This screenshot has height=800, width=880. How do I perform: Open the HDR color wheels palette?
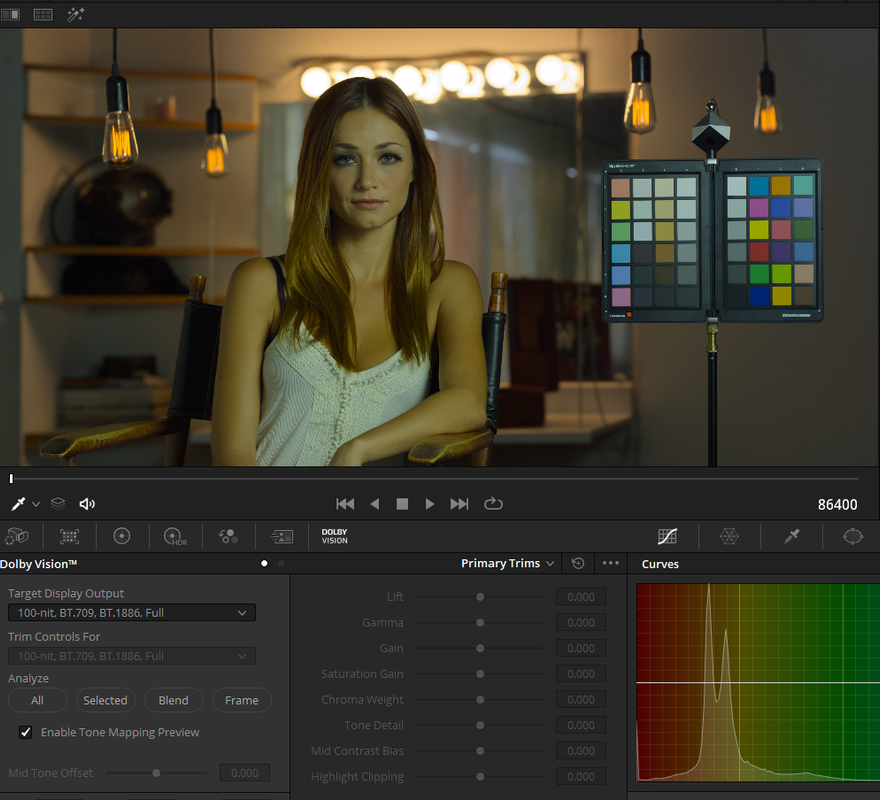[x=175, y=536]
